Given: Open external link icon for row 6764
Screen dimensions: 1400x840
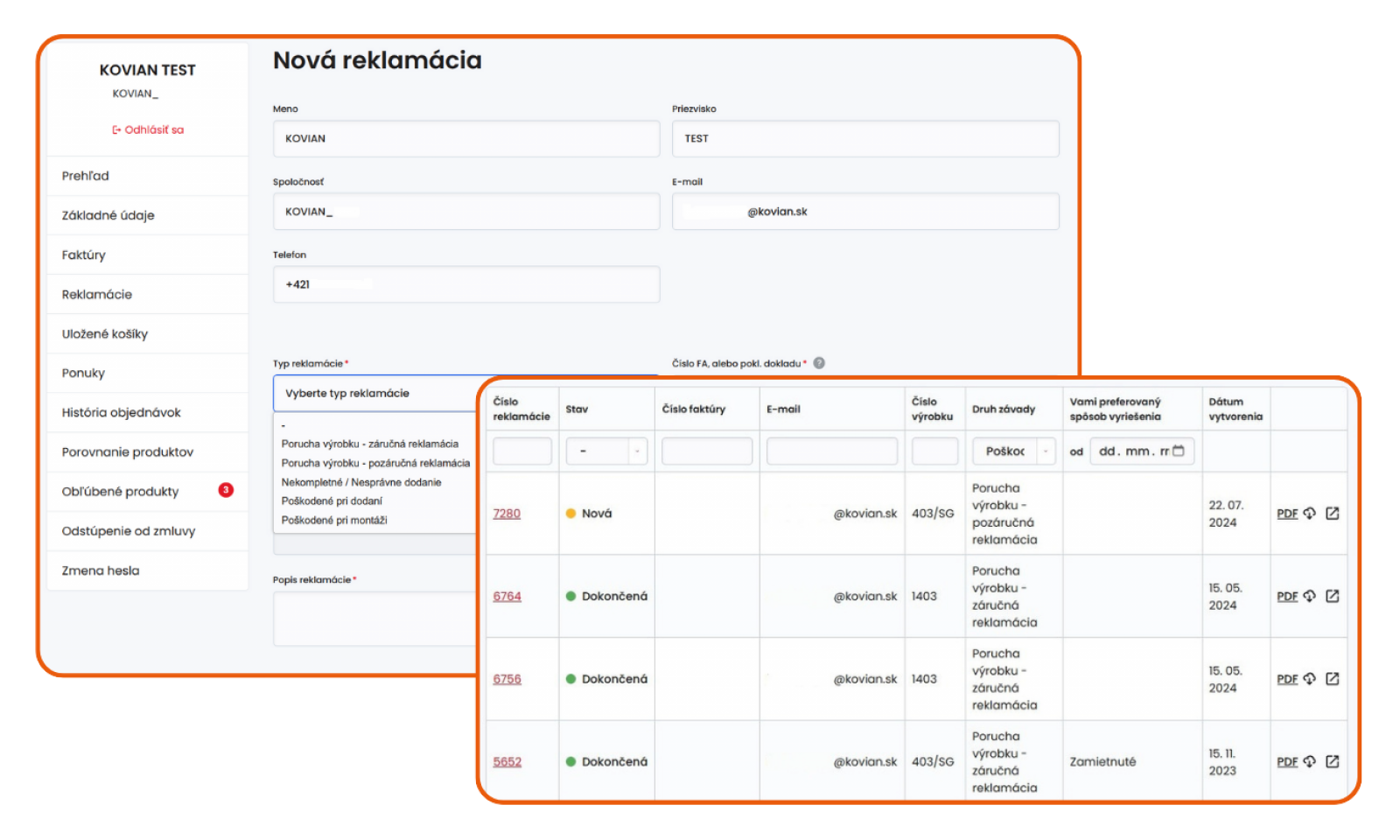Looking at the screenshot, I should 1333,597.
